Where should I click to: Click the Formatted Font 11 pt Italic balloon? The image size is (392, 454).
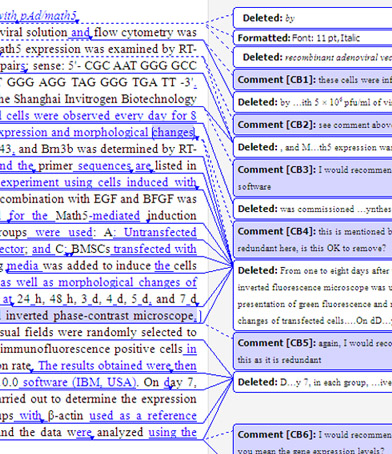click(x=313, y=38)
